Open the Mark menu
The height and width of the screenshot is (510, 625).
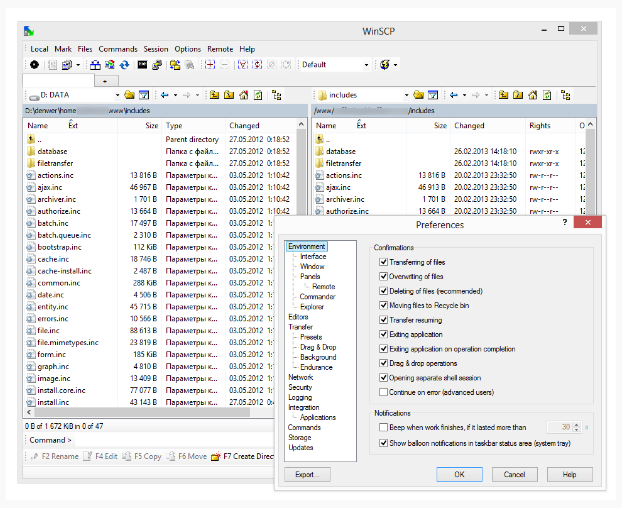coord(63,49)
